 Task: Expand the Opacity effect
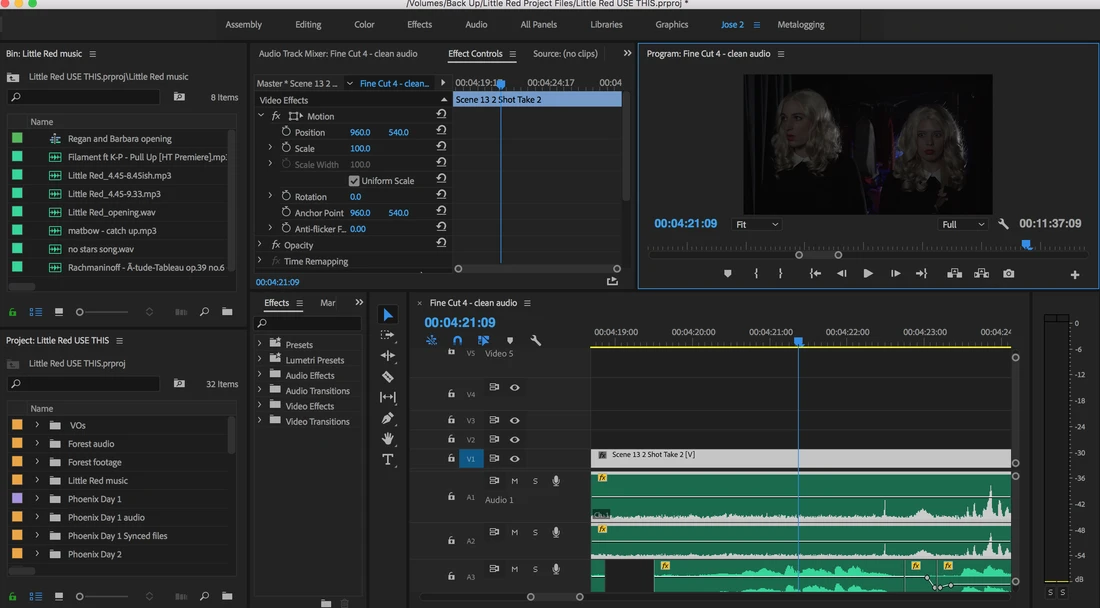pos(260,244)
